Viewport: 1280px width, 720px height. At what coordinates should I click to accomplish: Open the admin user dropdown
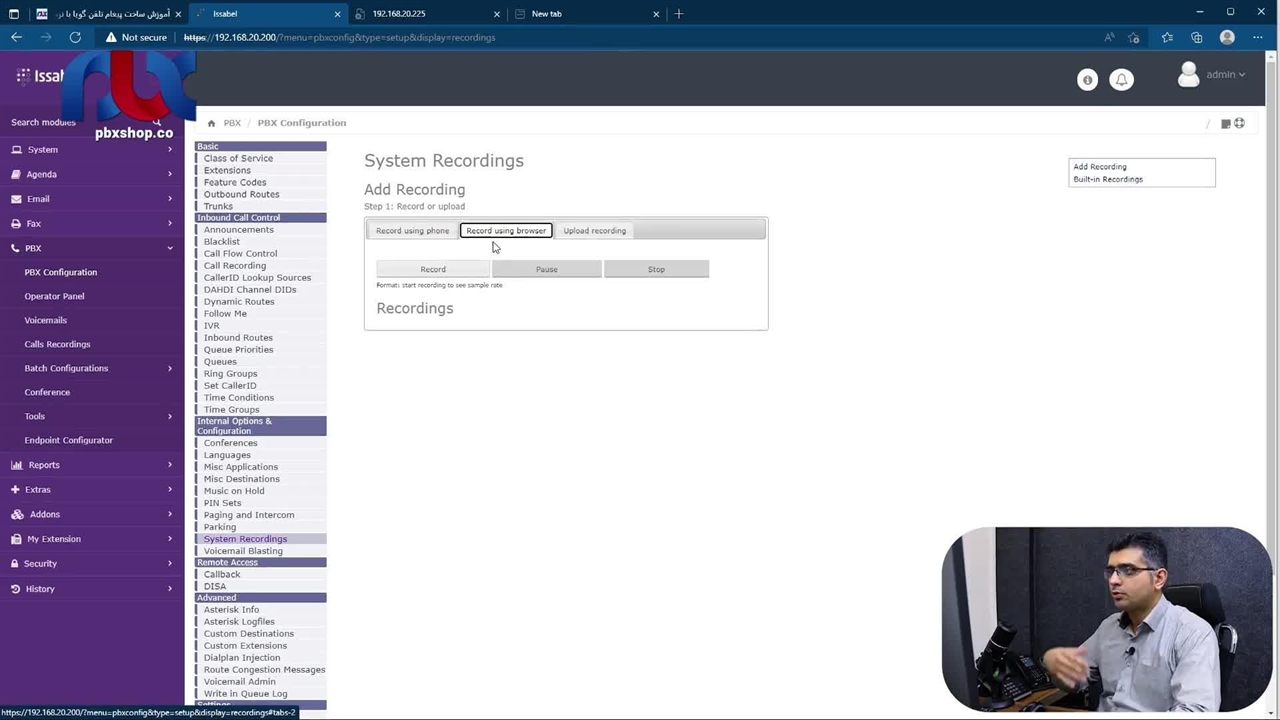click(x=1213, y=75)
